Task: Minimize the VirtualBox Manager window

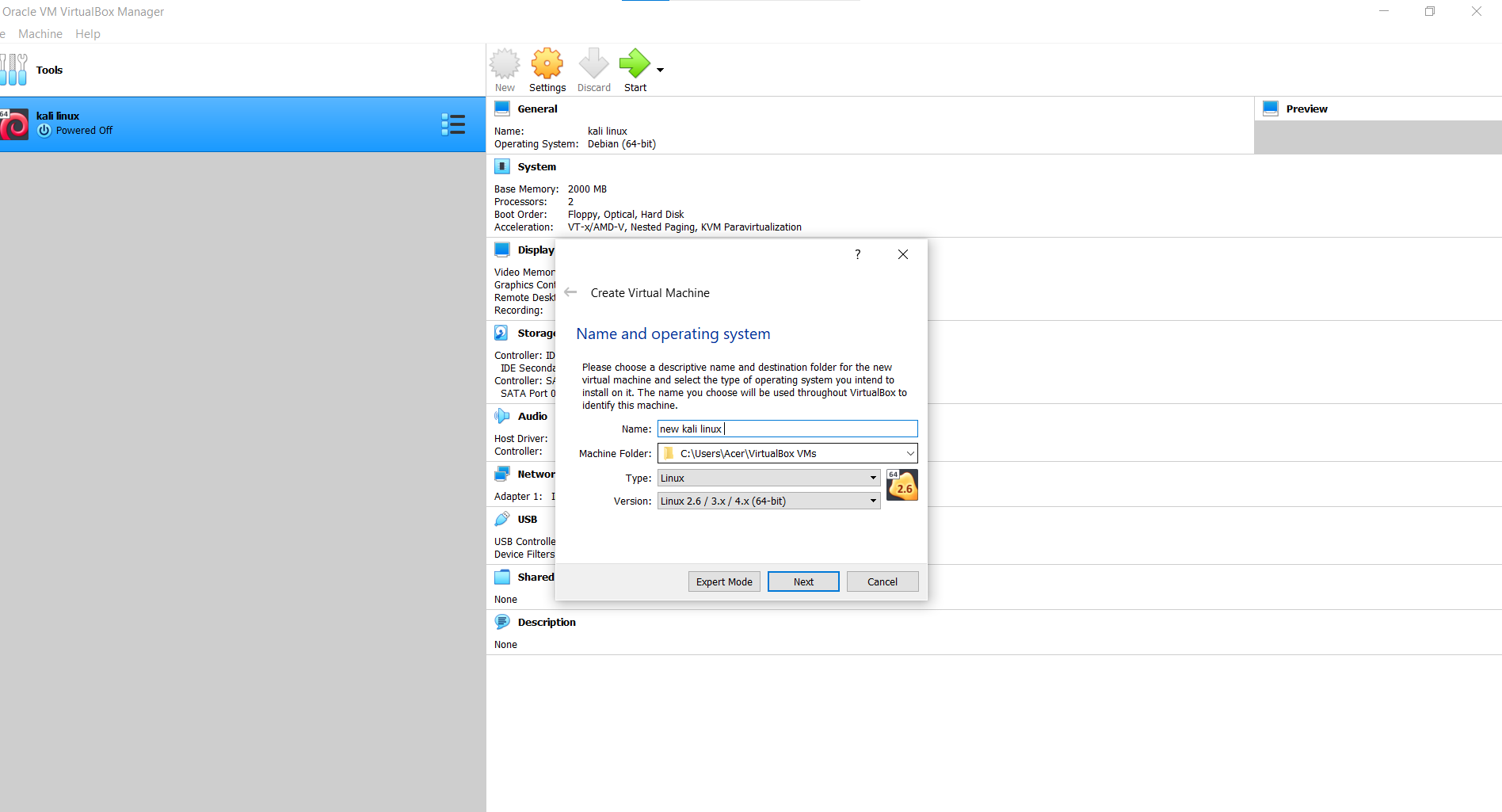Action: coord(1384,11)
